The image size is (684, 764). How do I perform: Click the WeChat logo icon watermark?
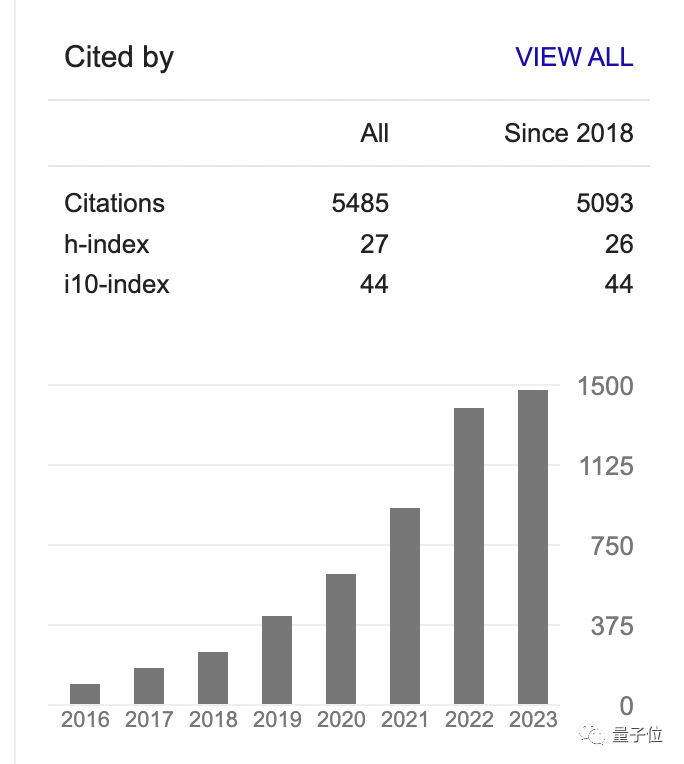[x=597, y=735]
